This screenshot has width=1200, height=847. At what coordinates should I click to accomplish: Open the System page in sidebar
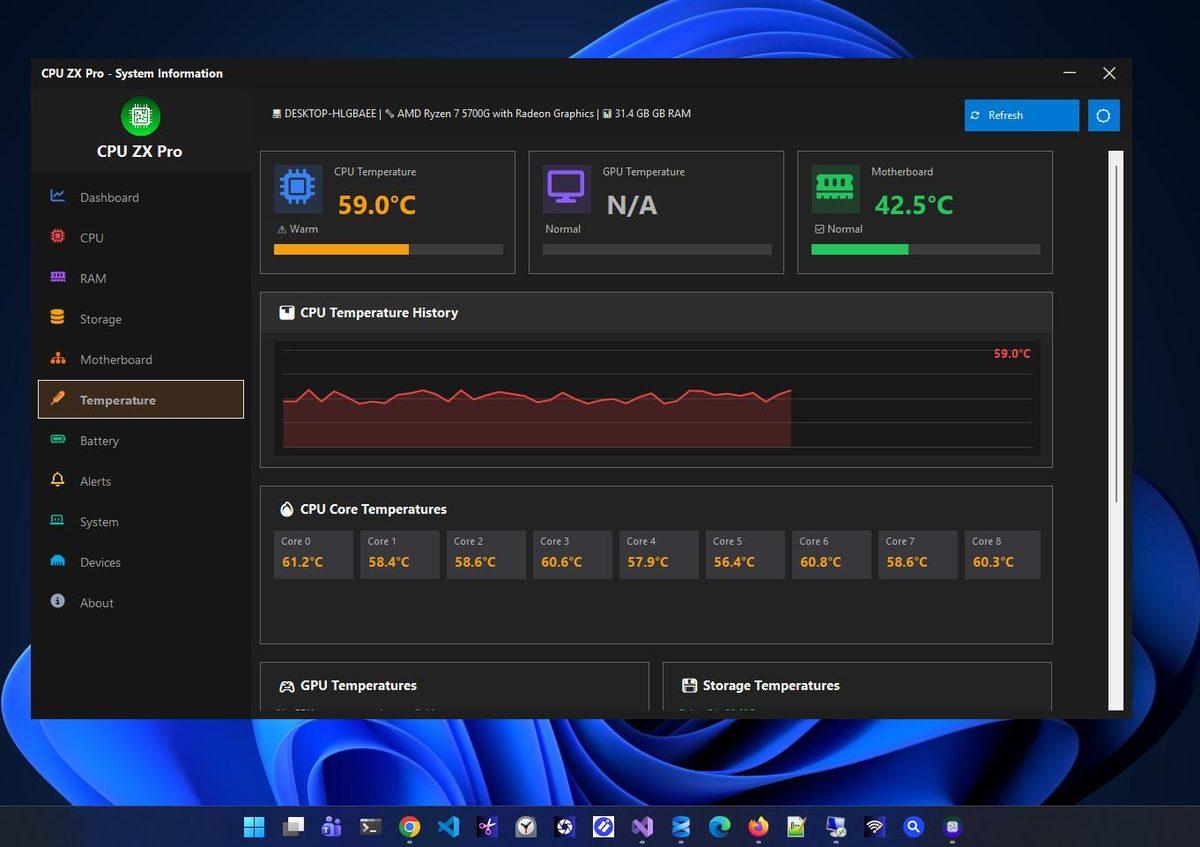[141, 521]
